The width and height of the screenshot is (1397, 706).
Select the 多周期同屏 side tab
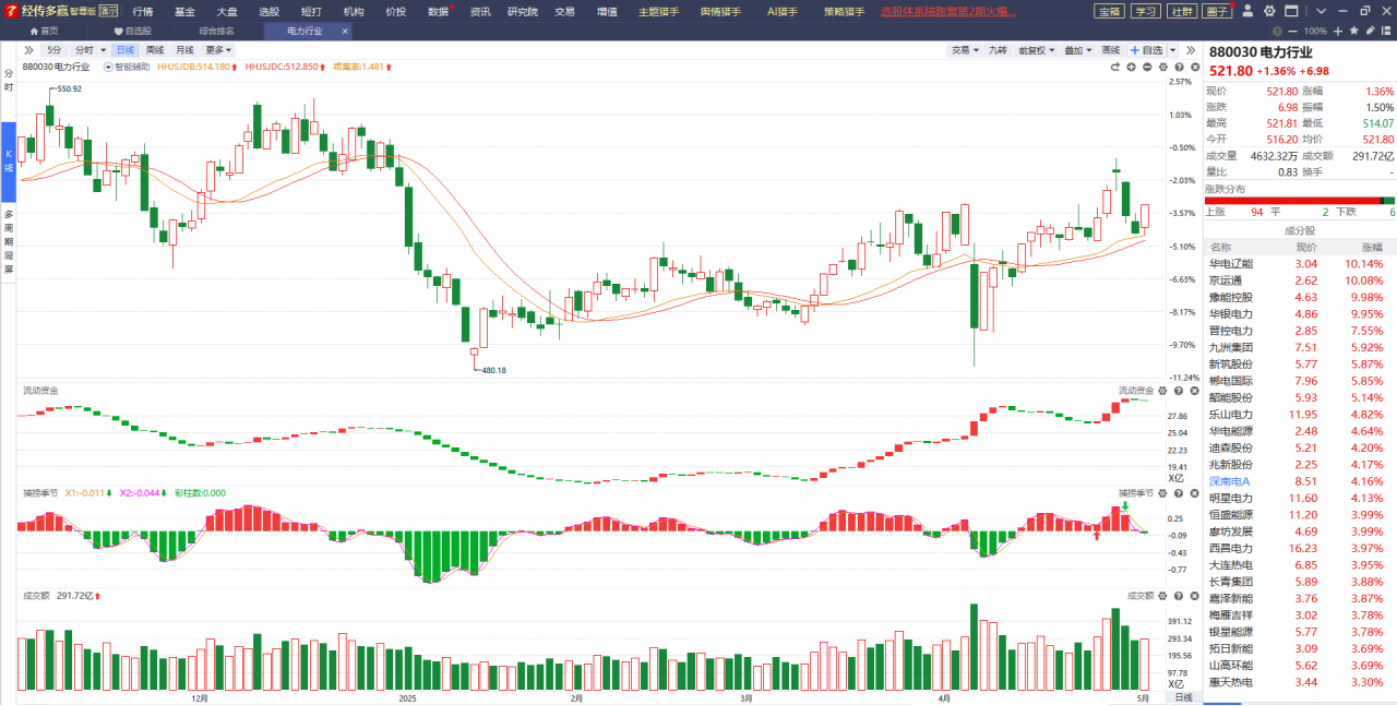tap(8, 241)
